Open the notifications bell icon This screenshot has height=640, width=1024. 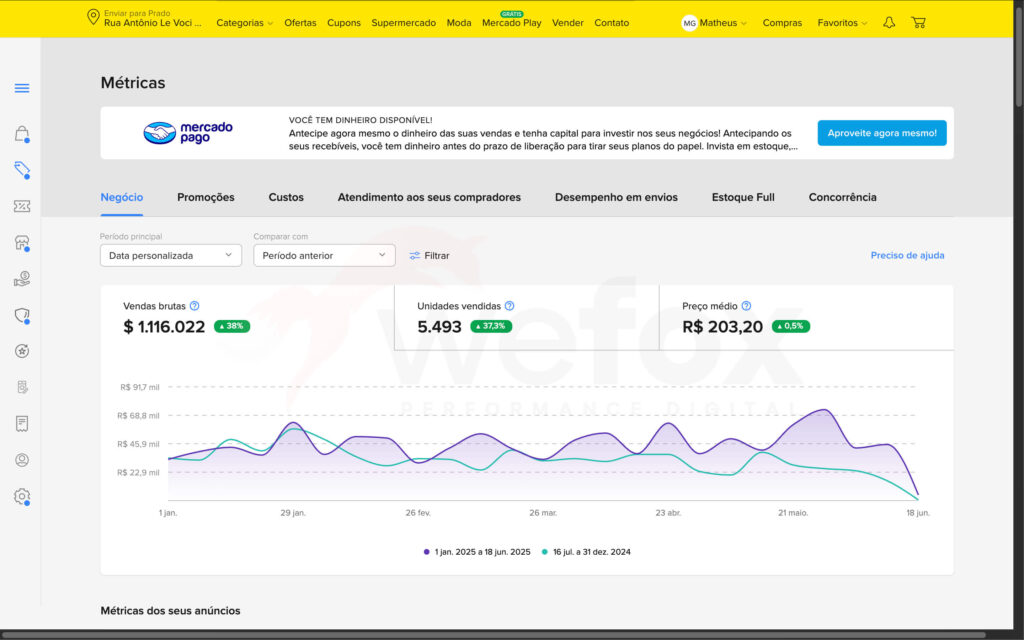pyautogui.click(x=889, y=22)
